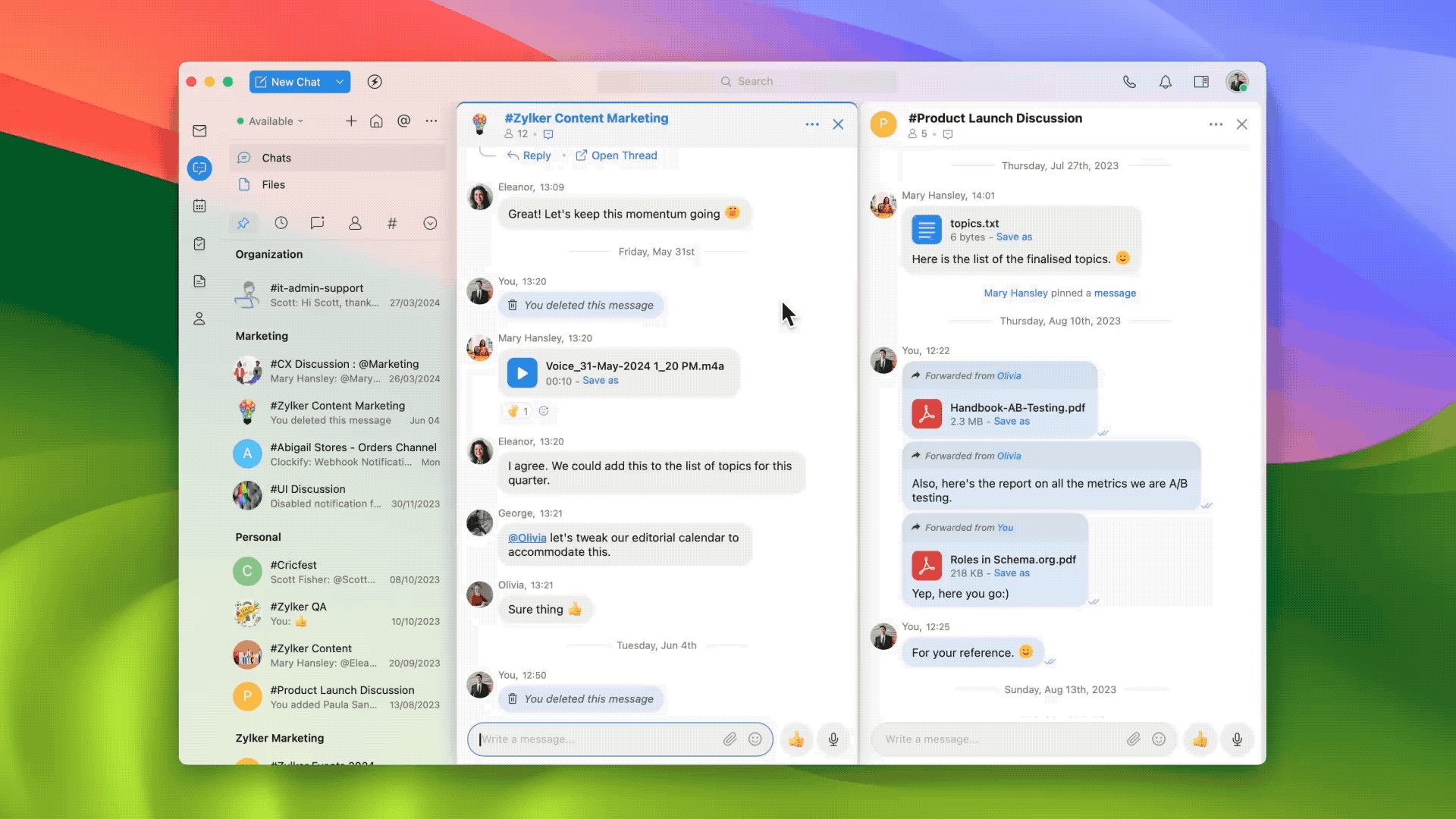Click the notifications bell icon
This screenshot has width=1456, height=819.
[x=1166, y=82]
